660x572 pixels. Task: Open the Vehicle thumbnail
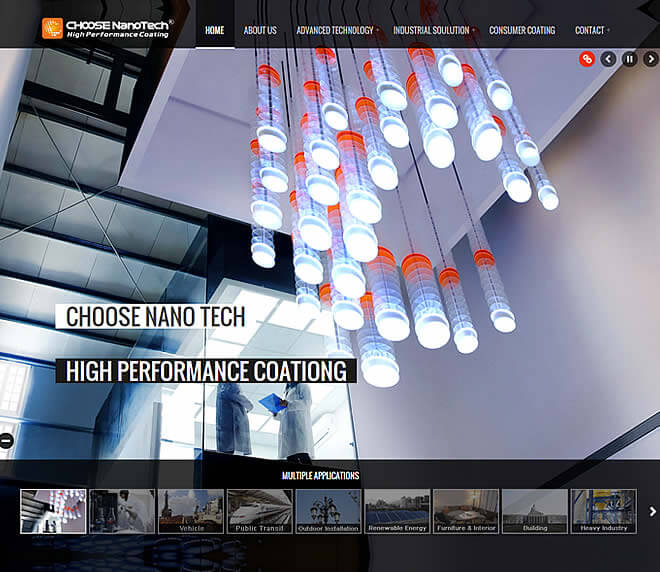click(x=191, y=511)
